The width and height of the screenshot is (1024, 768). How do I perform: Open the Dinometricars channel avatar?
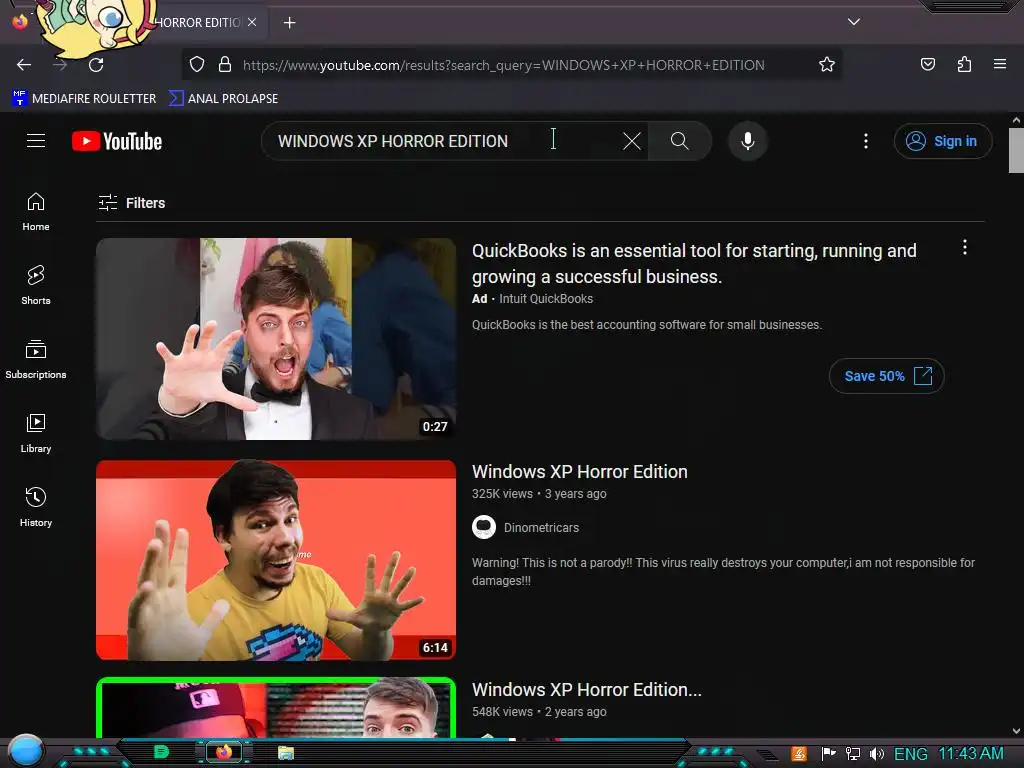click(x=484, y=527)
